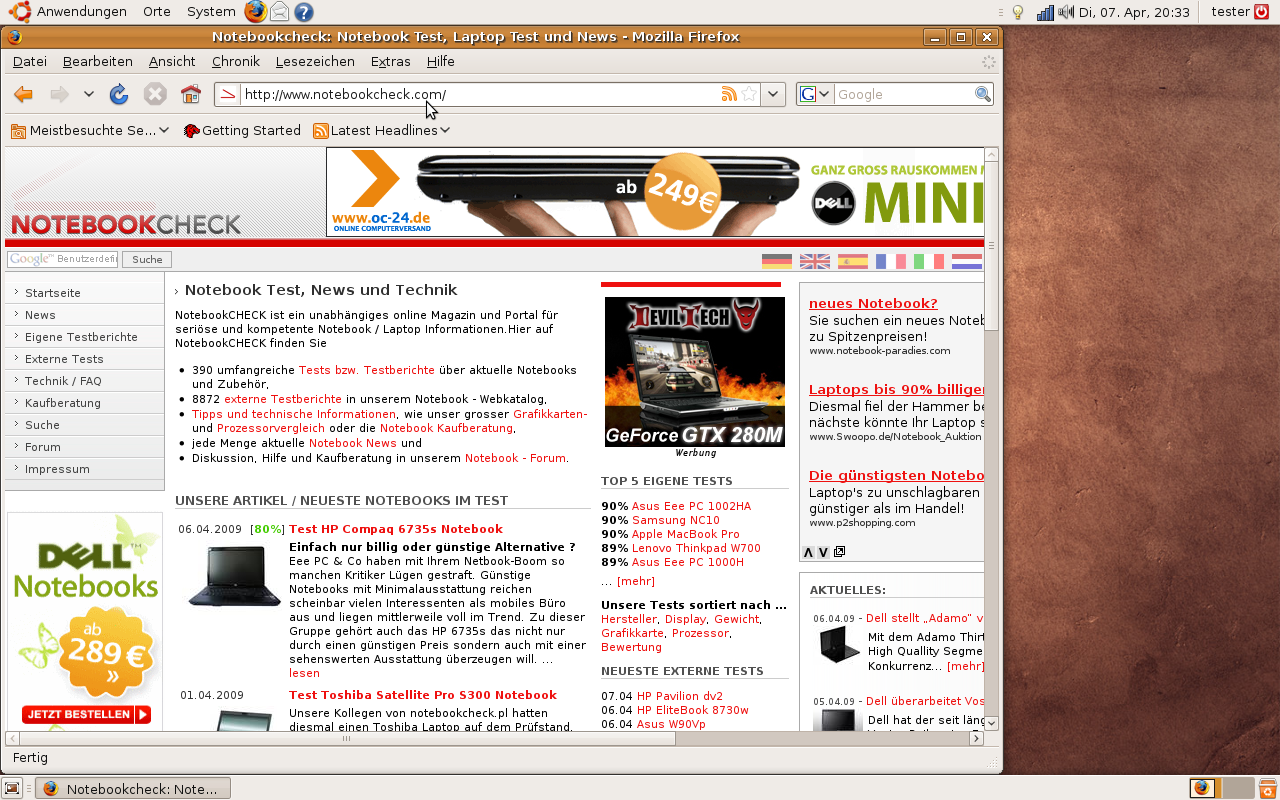Open the Bearbeiten menu

(98, 61)
